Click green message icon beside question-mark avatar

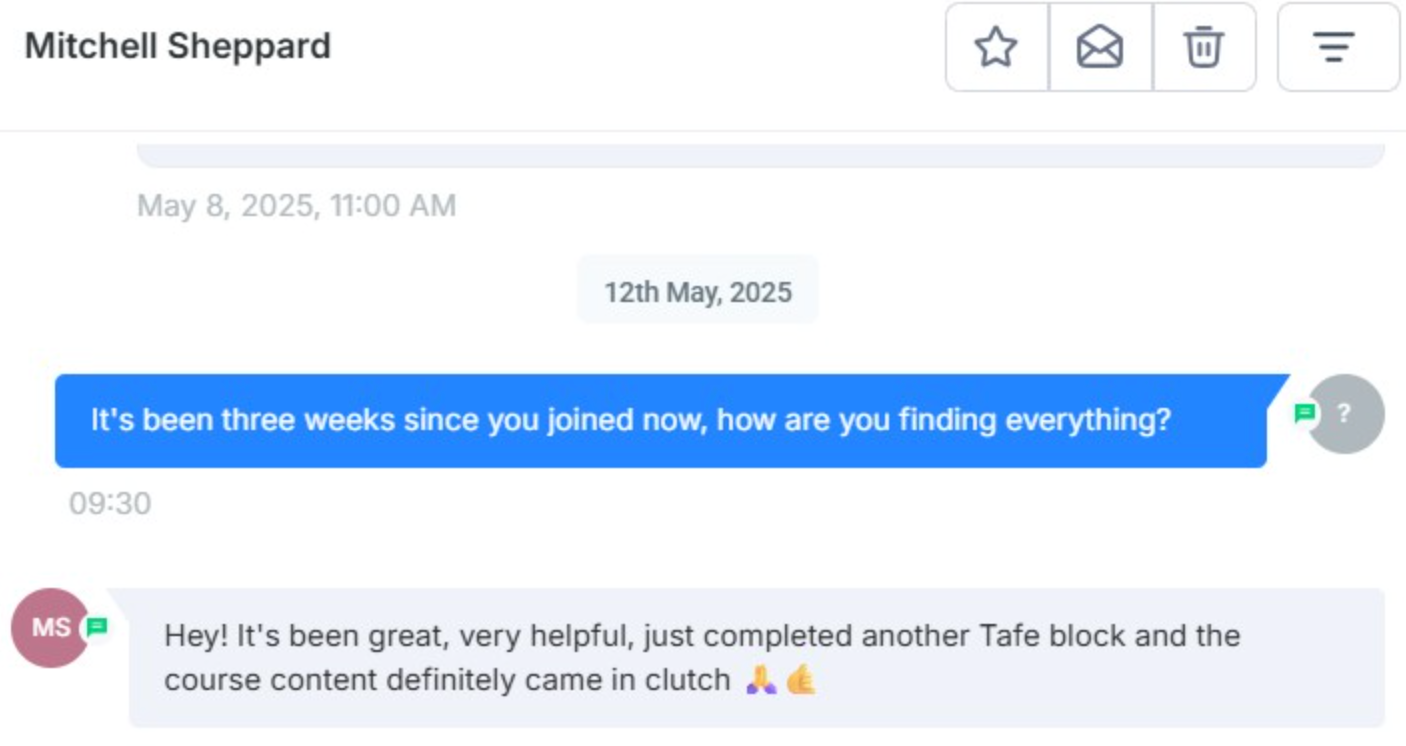[x=1304, y=413]
